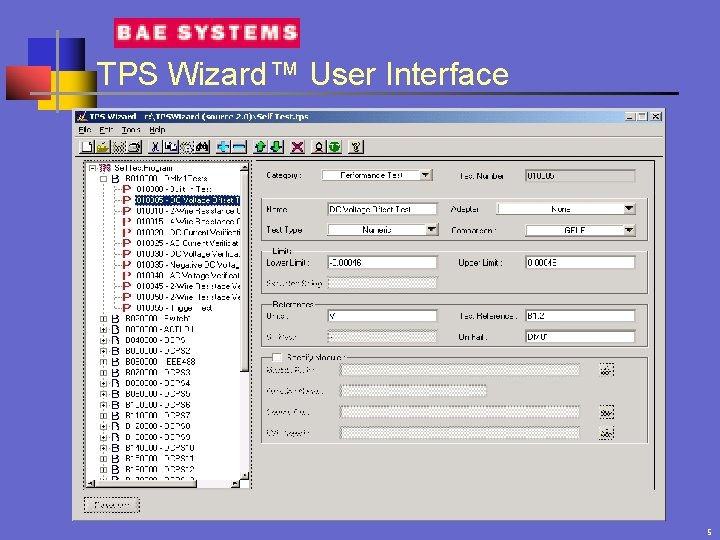Open the Adapter dropdown

pyautogui.click(x=629, y=209)
